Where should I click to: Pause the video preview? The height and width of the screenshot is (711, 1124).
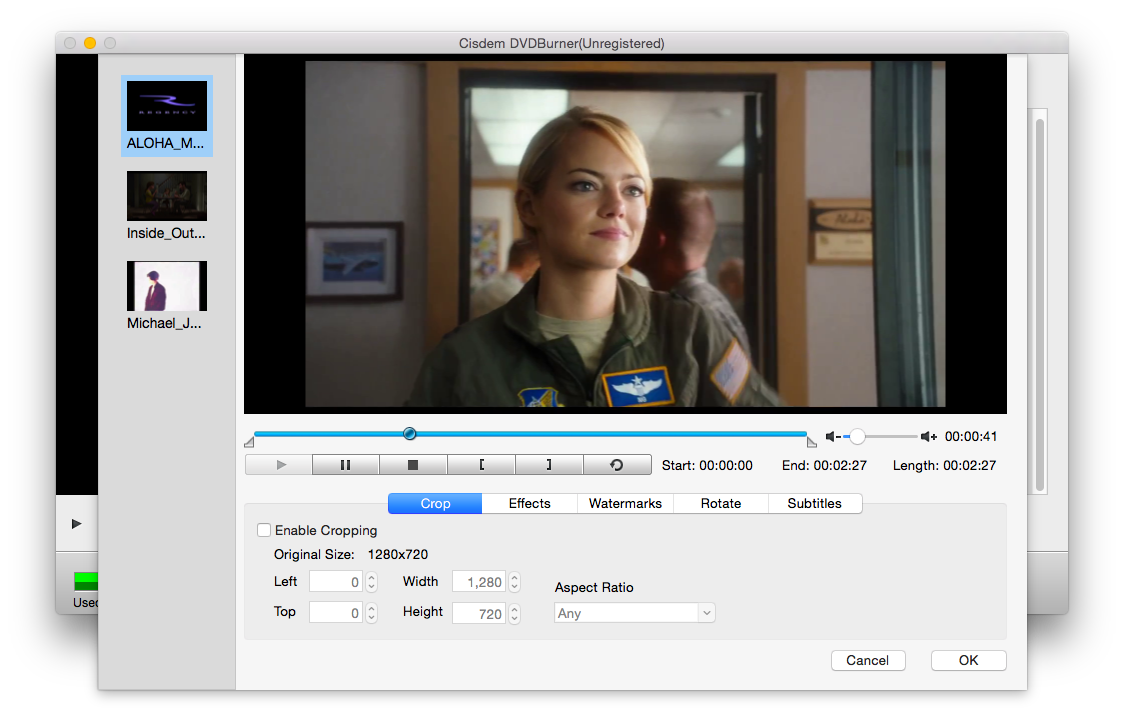coord(346,465)
